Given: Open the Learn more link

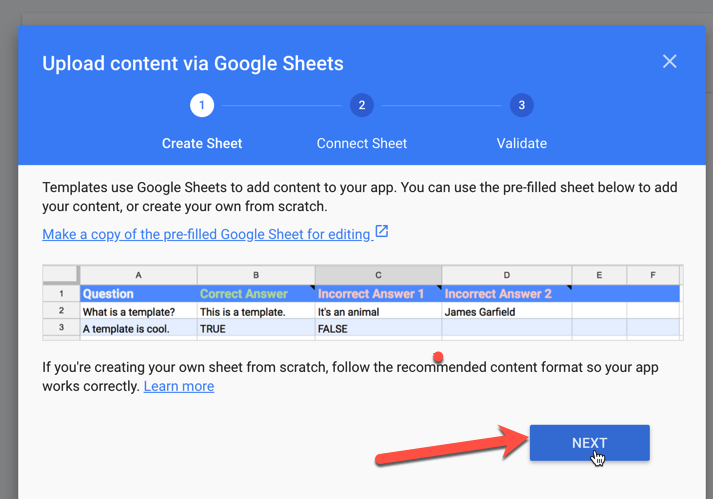Looking at the screenshot, I should pyautogui.click(x=179, y=386).
